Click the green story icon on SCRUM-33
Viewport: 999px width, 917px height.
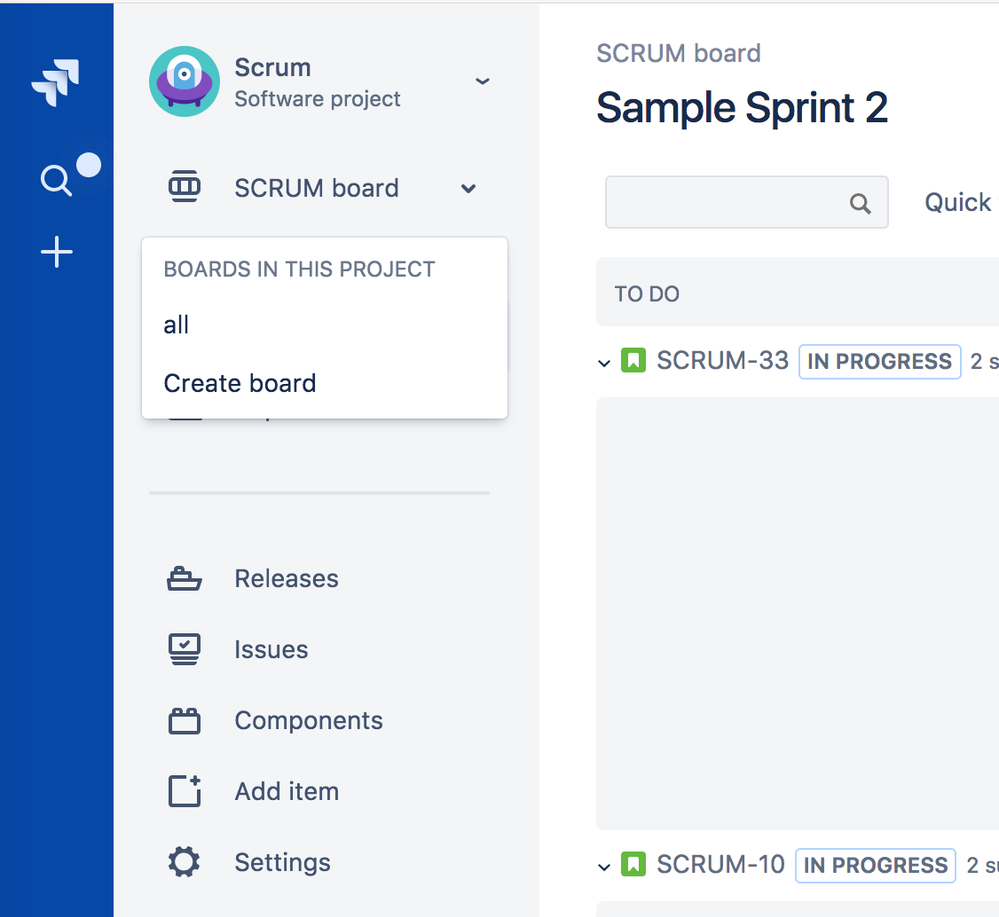tap(633, 360)
